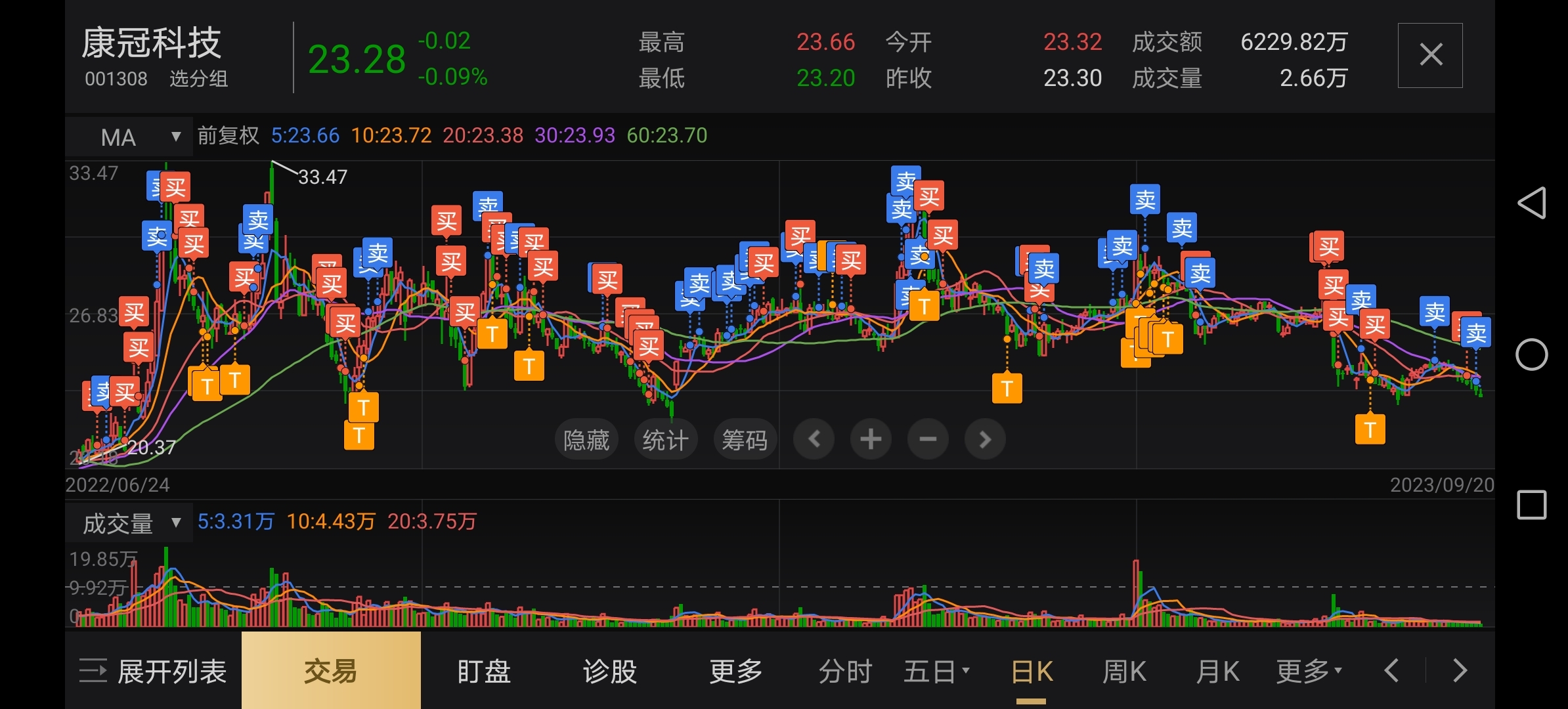The width and height of the screenshot is (1568, 709).
Task: Toggle 统计 statistics mode
Action: tap(665, 439)
